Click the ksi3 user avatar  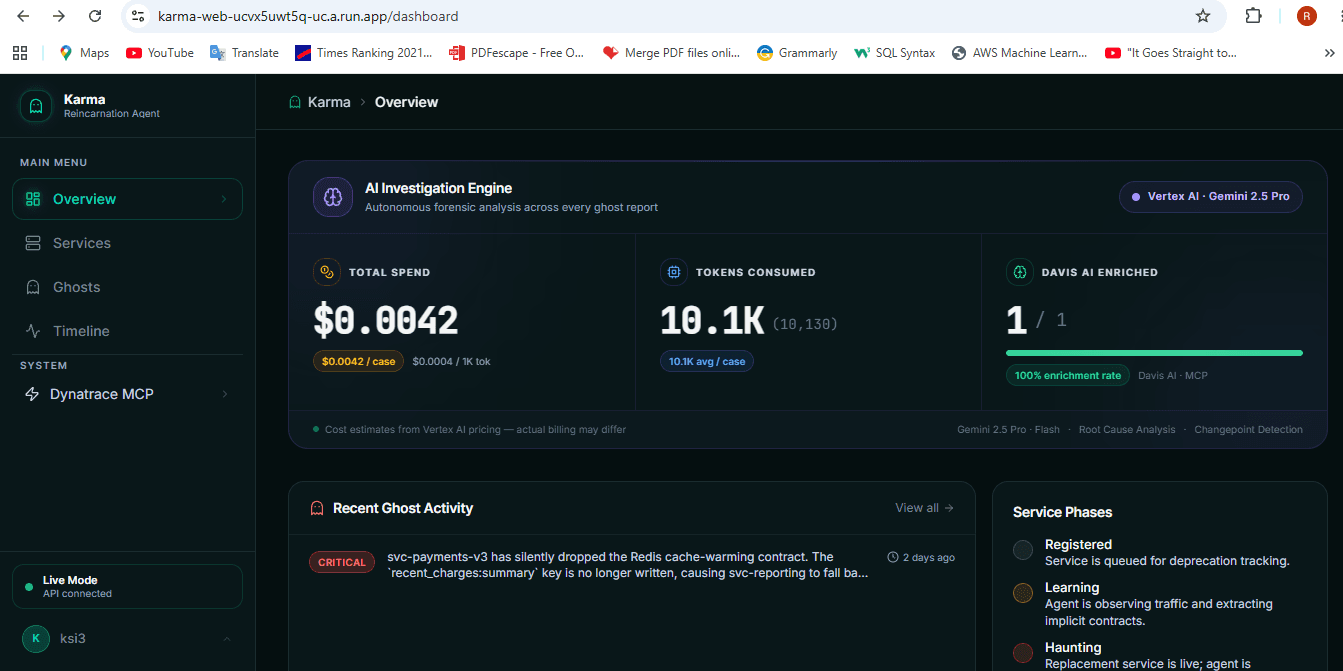[36, 638]
